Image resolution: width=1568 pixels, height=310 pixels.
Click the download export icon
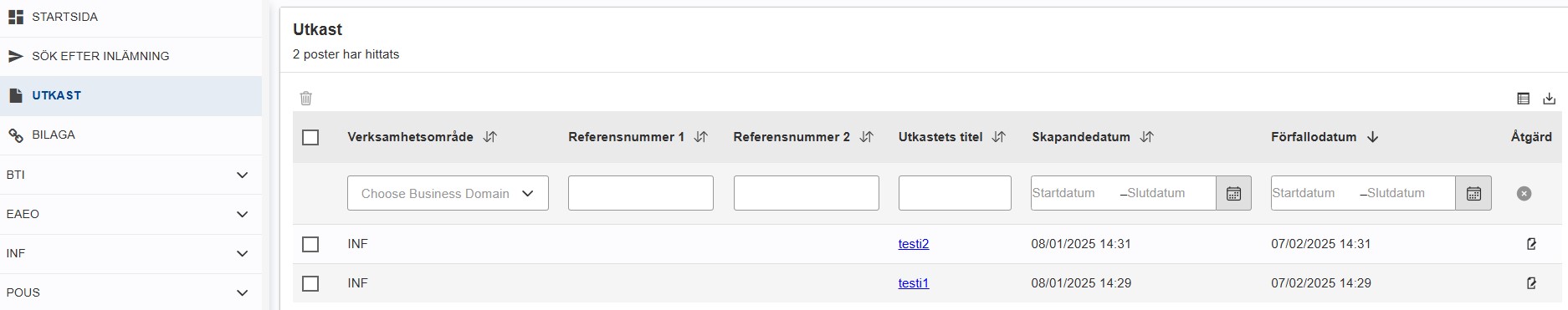(1549, 99)
